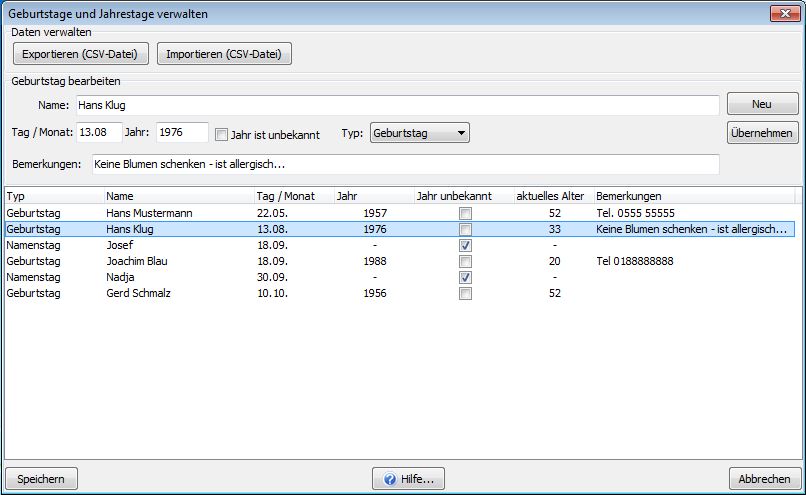Click the Abbrechen button

pos(764,479)
